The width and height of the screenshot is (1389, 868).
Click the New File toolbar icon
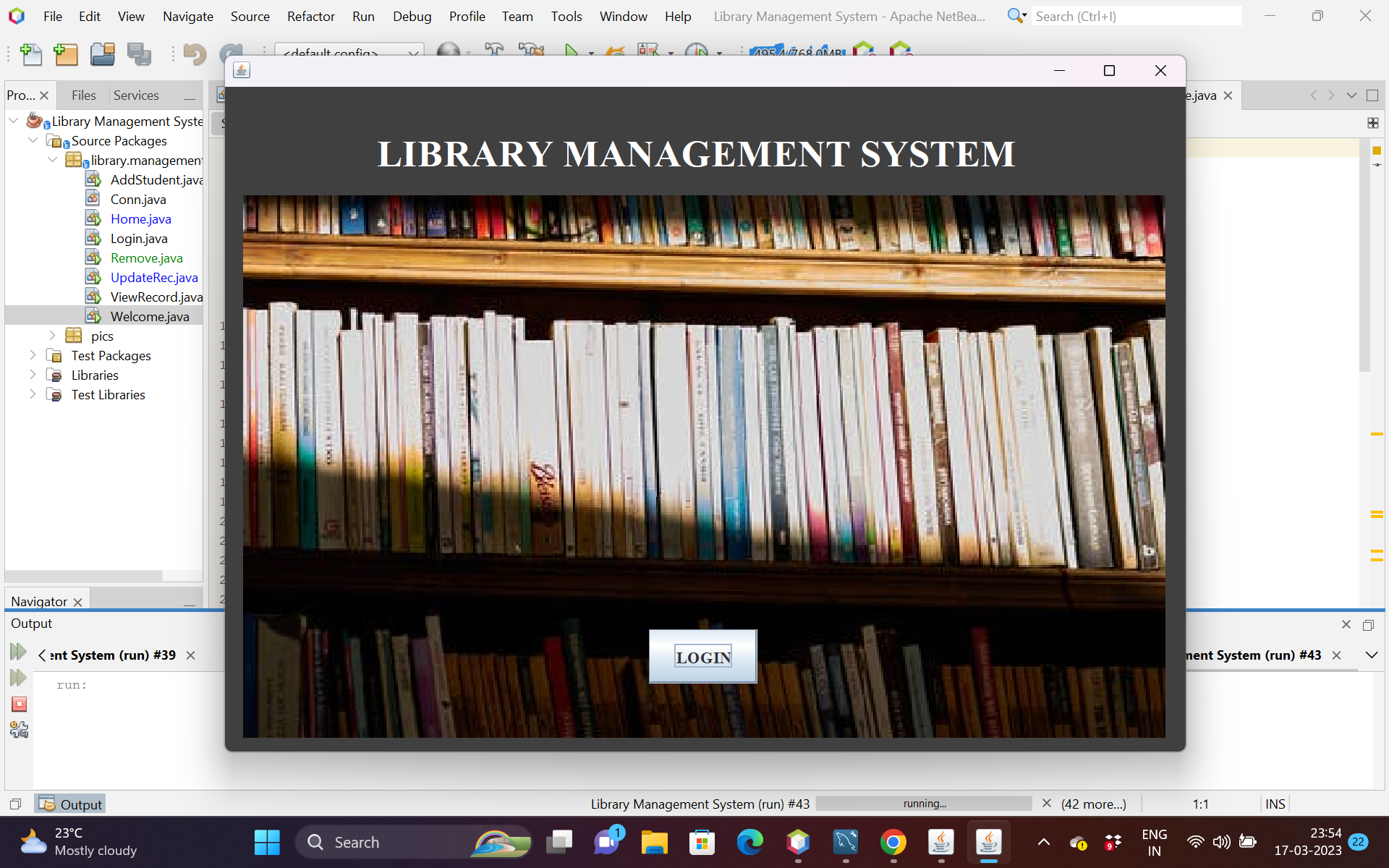[30, 54]
